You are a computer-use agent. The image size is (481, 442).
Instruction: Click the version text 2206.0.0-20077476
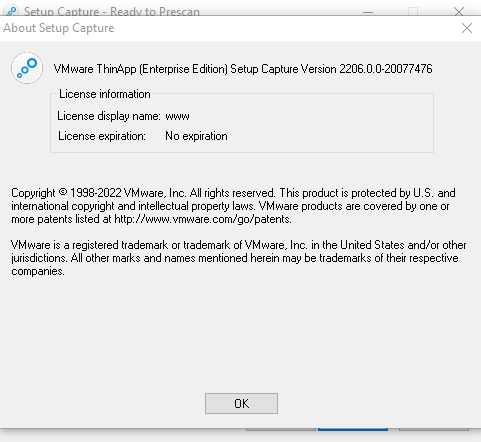tap(386, 69)
